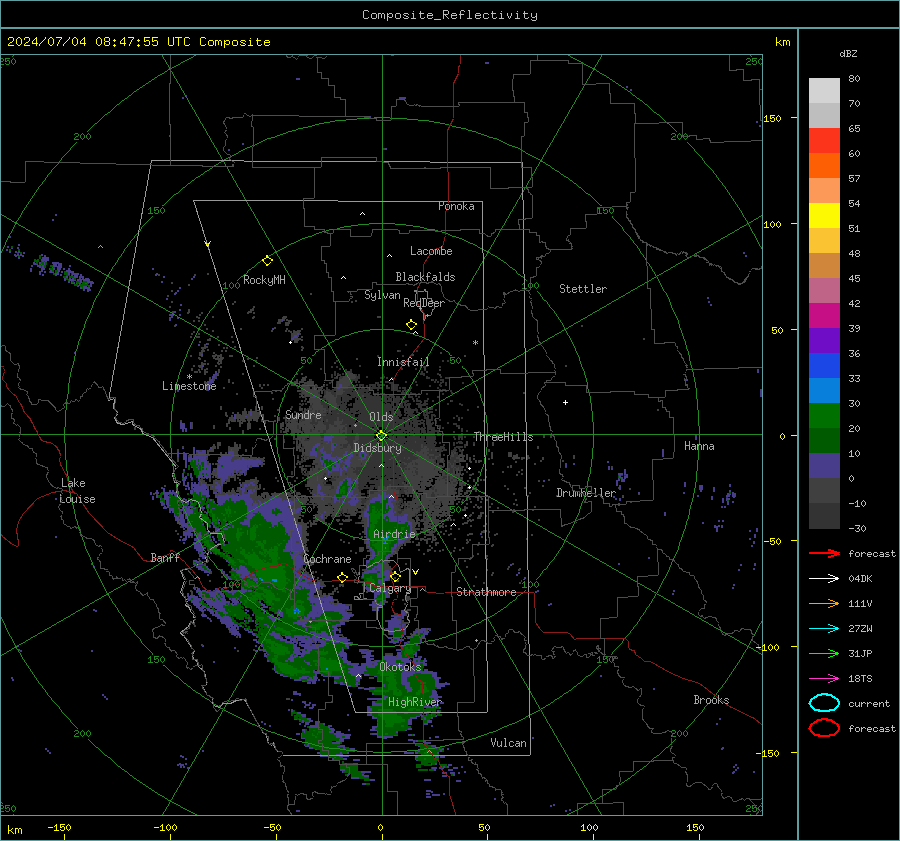Click the Lake Louise label
This screenshot has width=900, height=841.
point(77,491)
